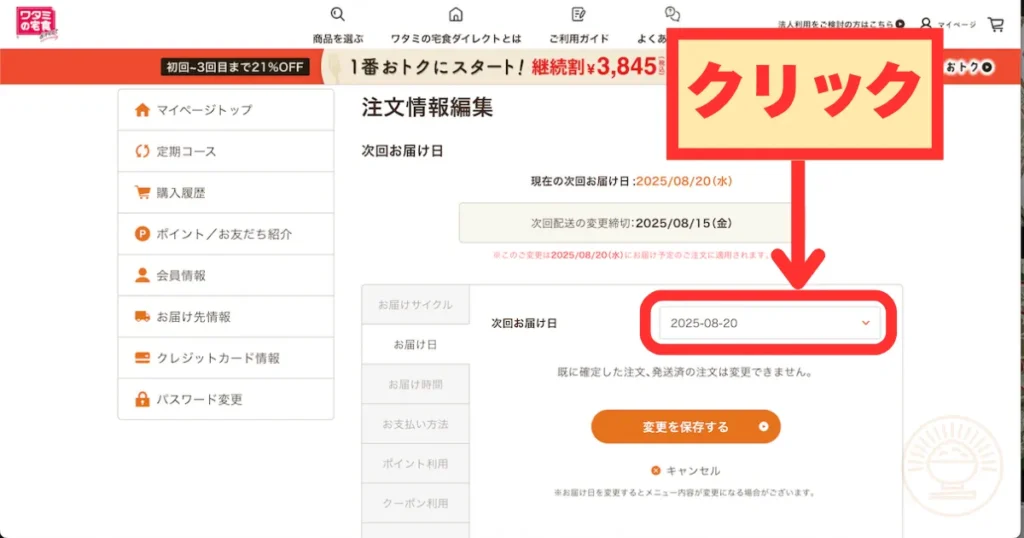Click the search magnifier icon above 商品を選ぶ
The width and height of the screenshot is (1024, 538).
click(x=338, y=14)
